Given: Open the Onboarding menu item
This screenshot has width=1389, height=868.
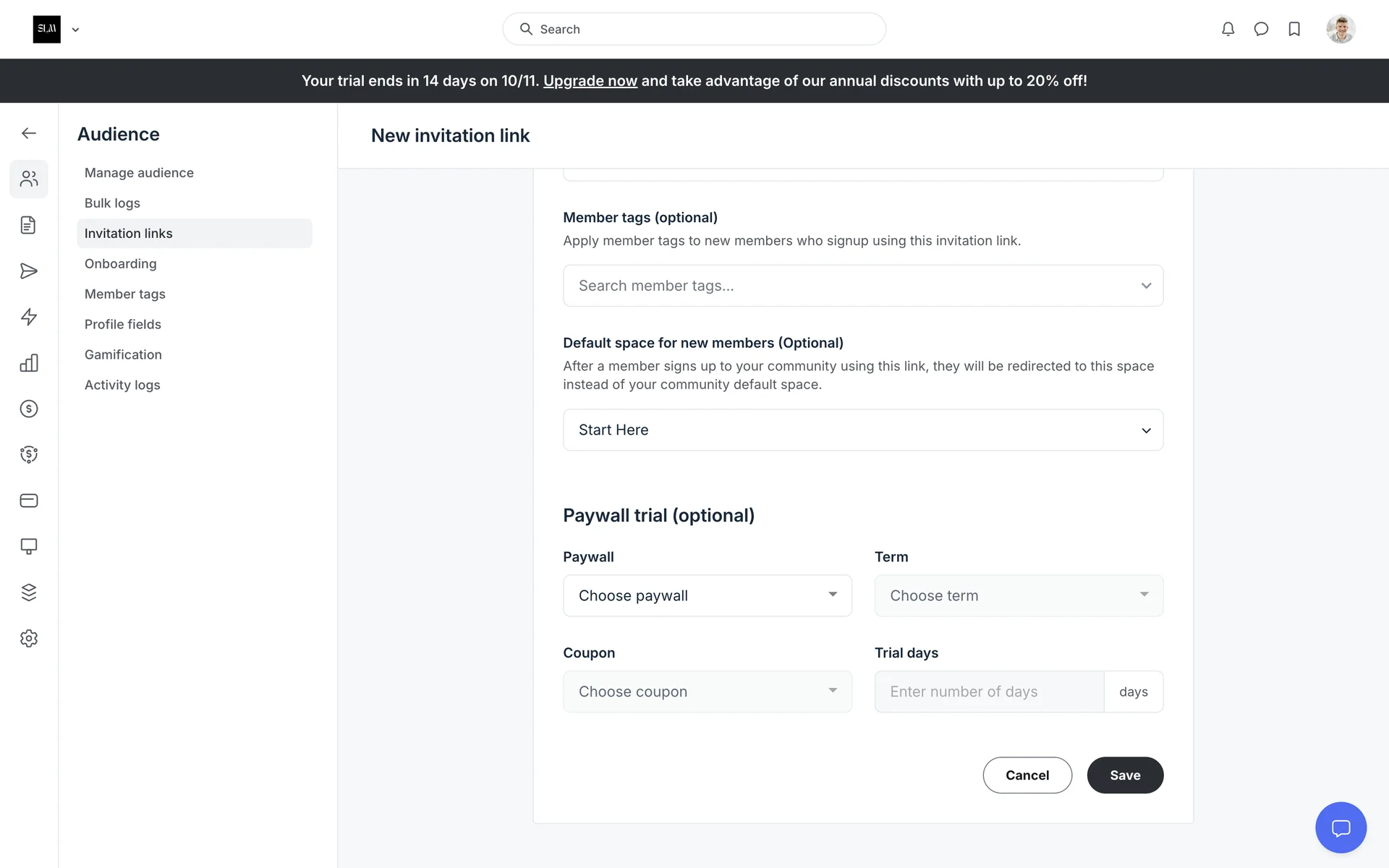Looking at the screenshot, I should pyautogui.click(x=120, y=264).
